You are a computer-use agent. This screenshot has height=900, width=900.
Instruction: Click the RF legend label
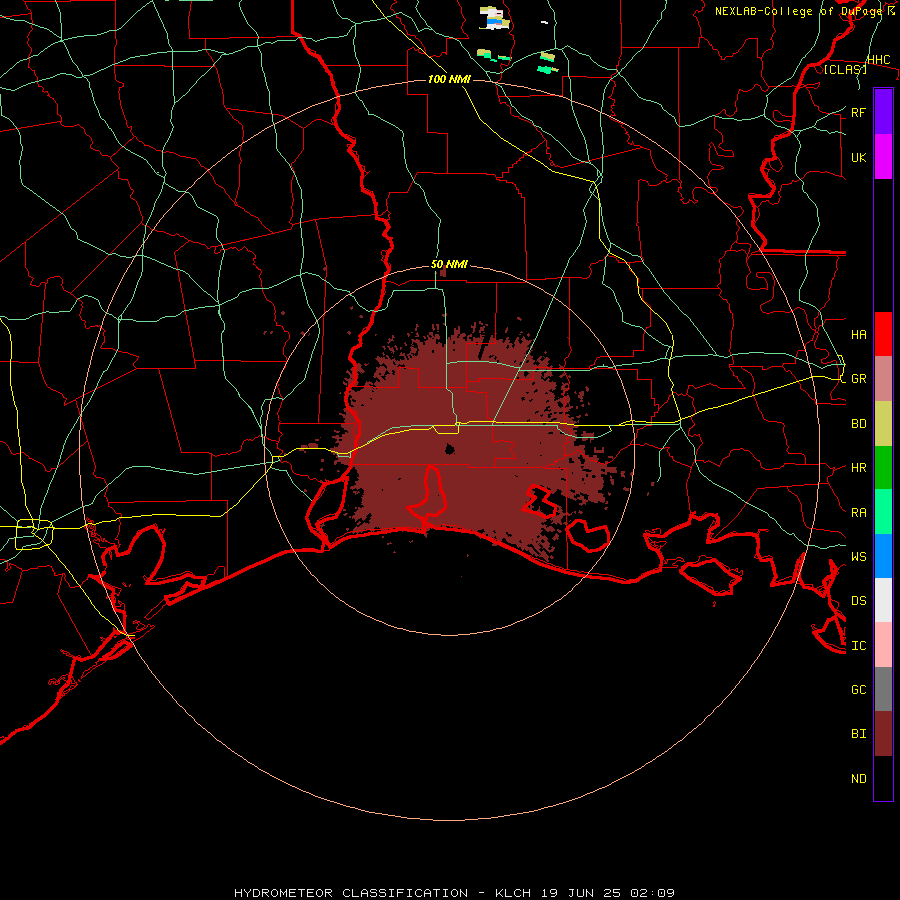point(858,112)
